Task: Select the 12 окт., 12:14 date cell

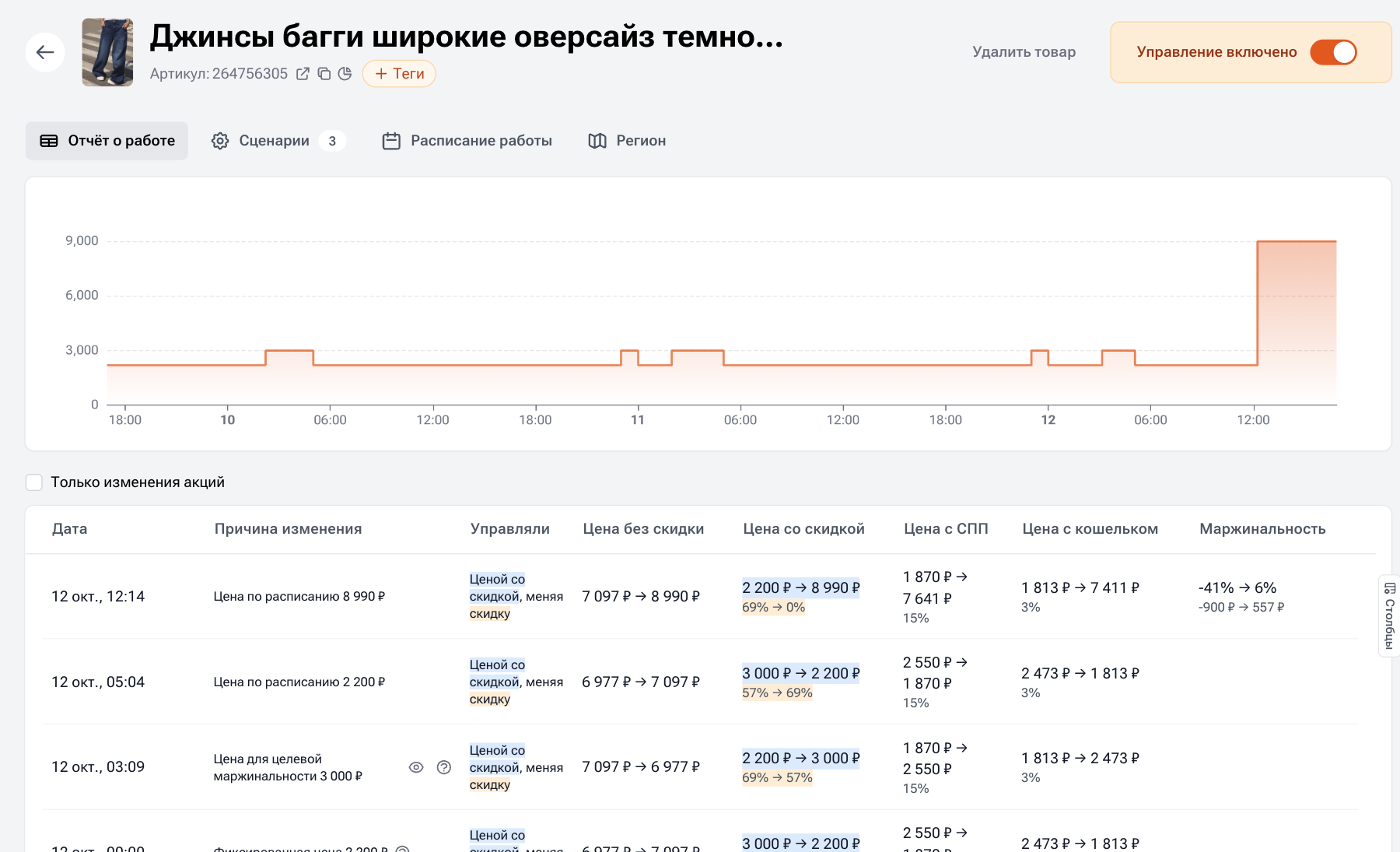Action: 98,597
